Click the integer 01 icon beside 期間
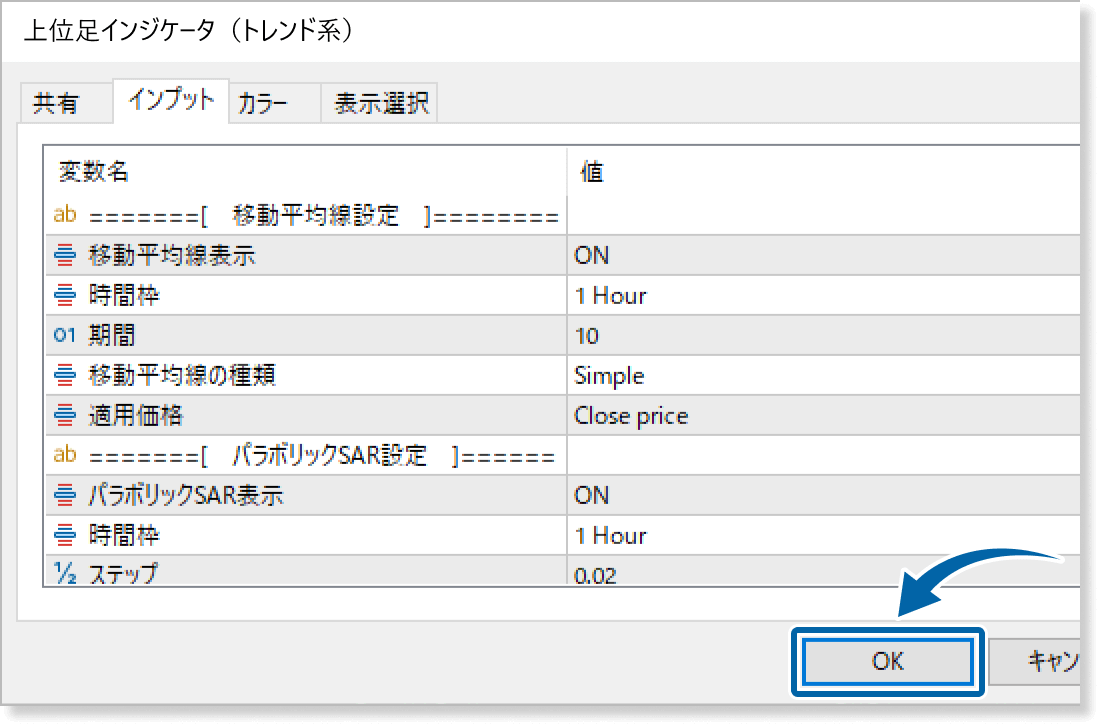 [x=65, y=336]
